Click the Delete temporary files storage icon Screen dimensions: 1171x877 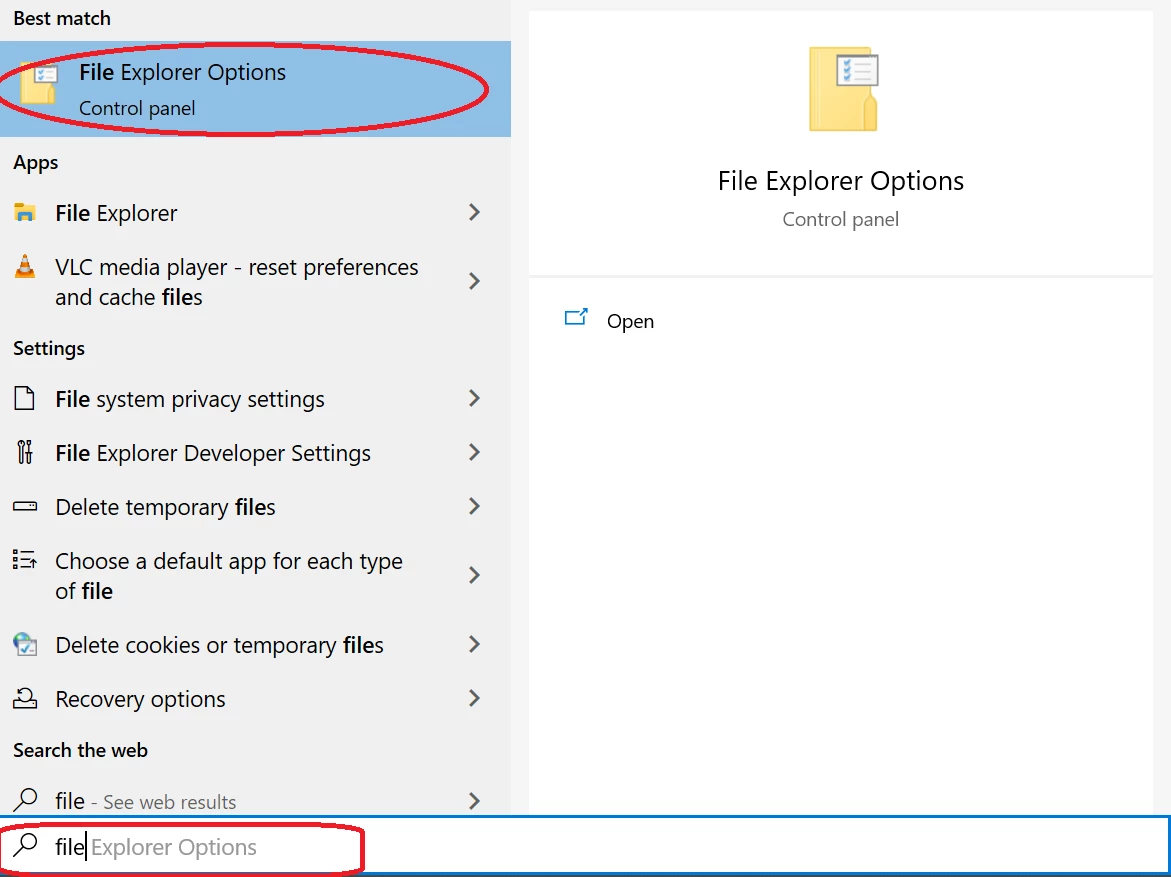[x=25, y=506]
